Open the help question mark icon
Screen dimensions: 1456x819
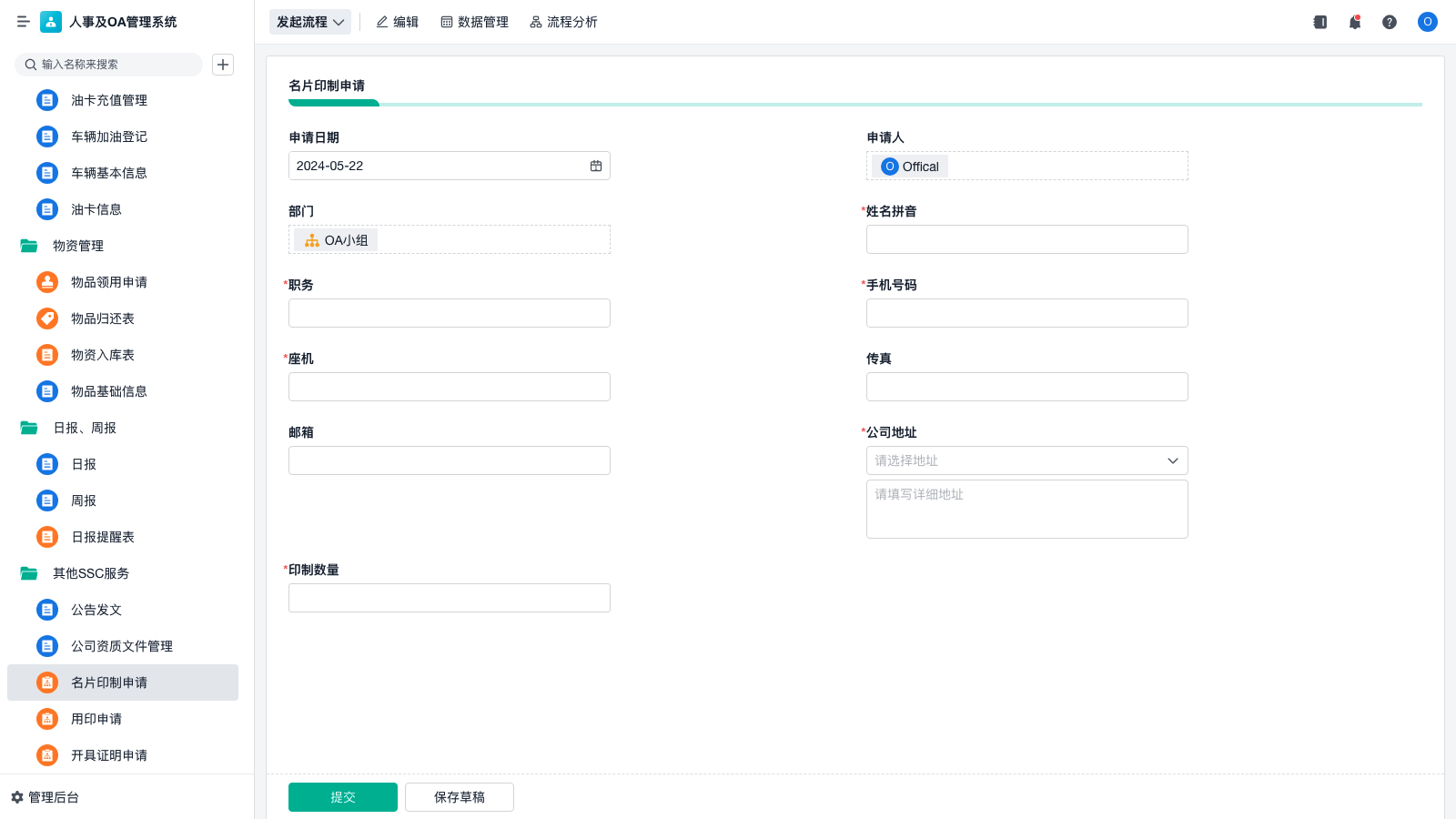1389,22
